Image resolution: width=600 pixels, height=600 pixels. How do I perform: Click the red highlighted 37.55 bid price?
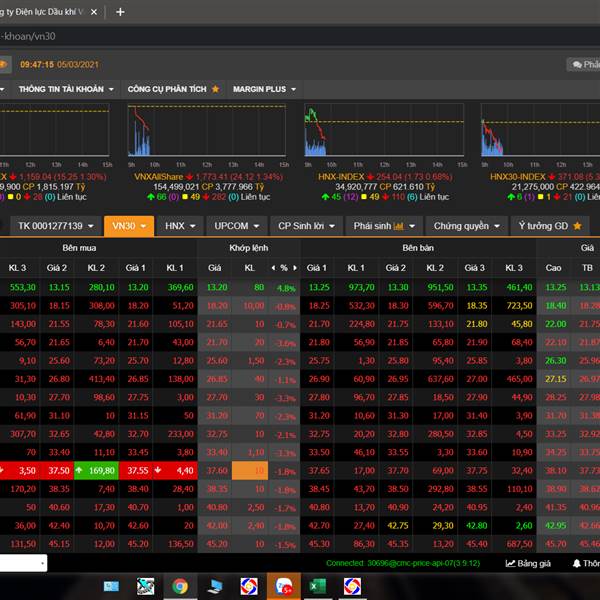coord(138,470)
